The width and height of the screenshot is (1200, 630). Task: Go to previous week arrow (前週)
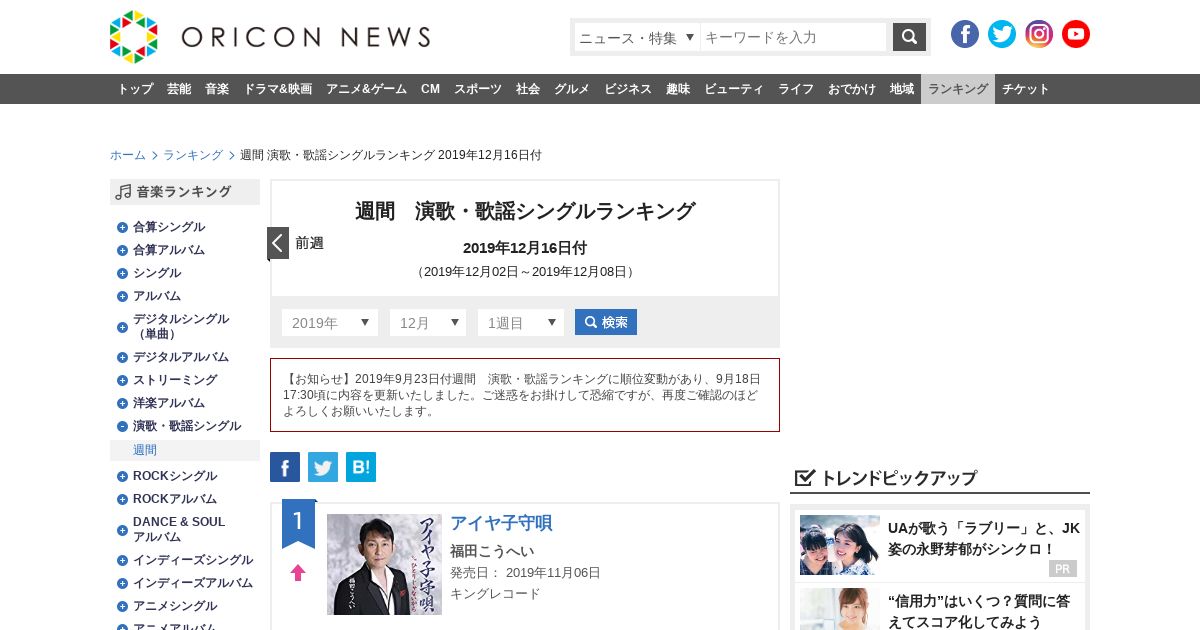[x=278, y=243]
